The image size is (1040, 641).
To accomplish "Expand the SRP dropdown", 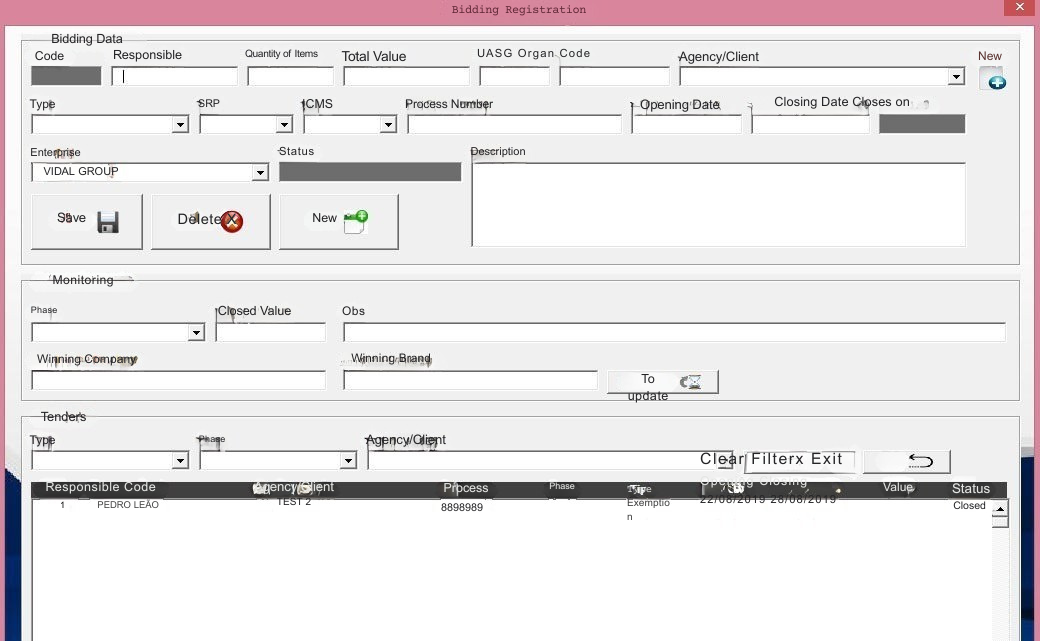I will tap(284, 125).
